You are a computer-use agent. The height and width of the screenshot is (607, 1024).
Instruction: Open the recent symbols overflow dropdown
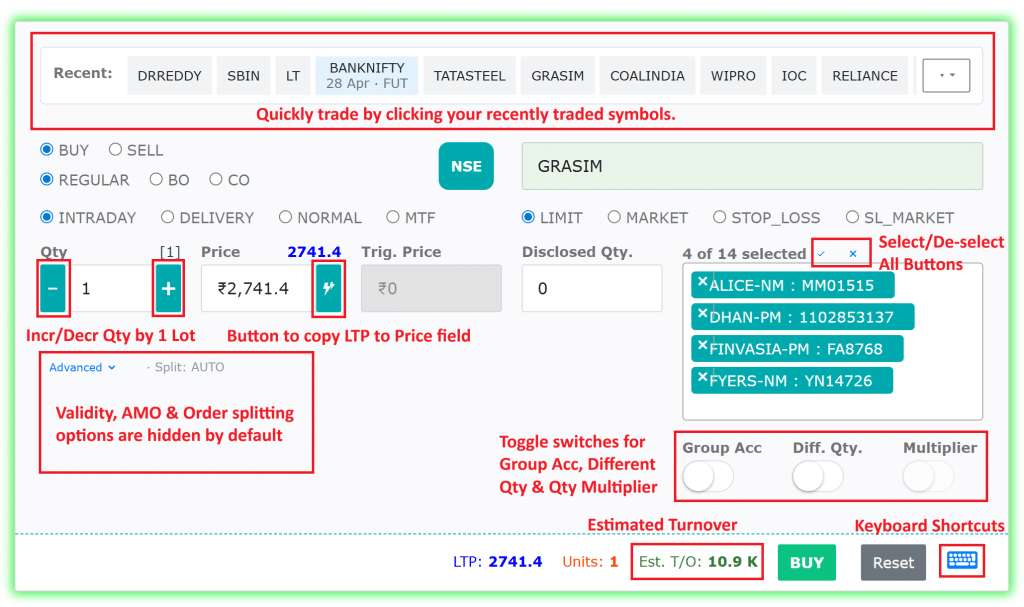946,75
